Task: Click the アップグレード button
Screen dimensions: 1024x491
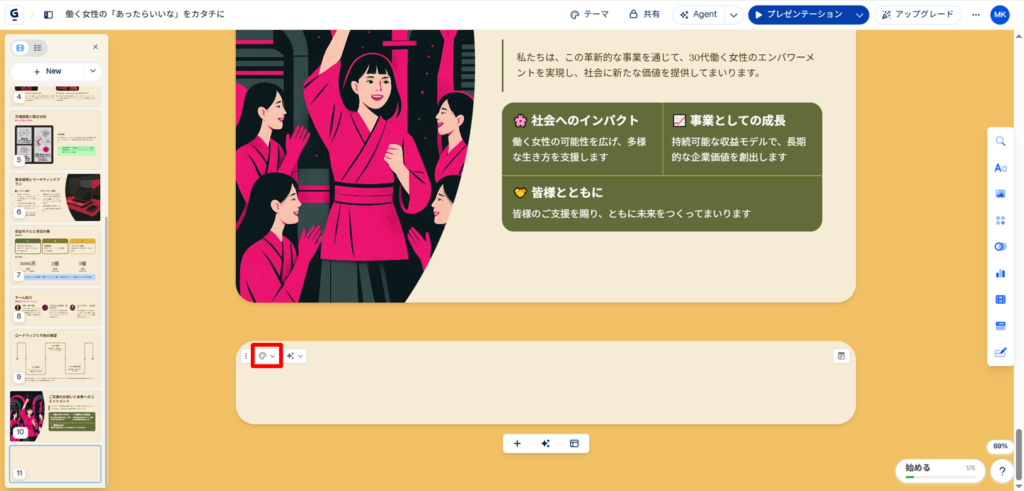Action: pyautogui.click(x=918, y=14)
